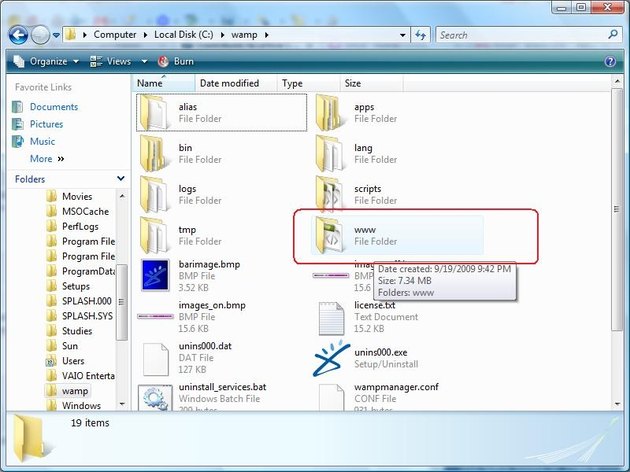
Task: Open recent pages dropdown next to Forward
Action: click(56, 35)
